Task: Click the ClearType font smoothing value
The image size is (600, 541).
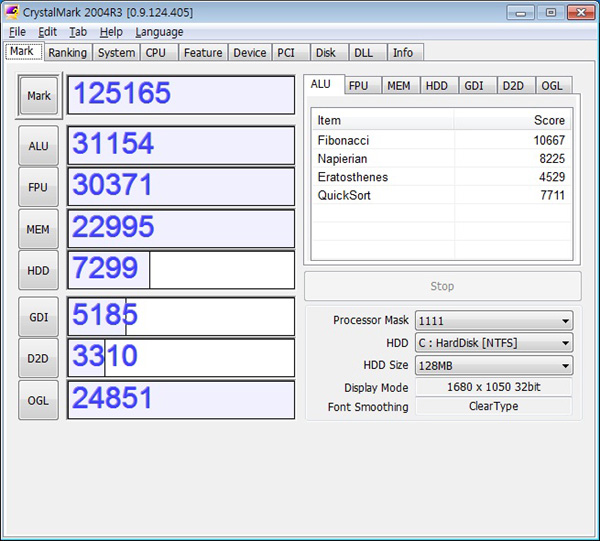Action: pos(494,406)
